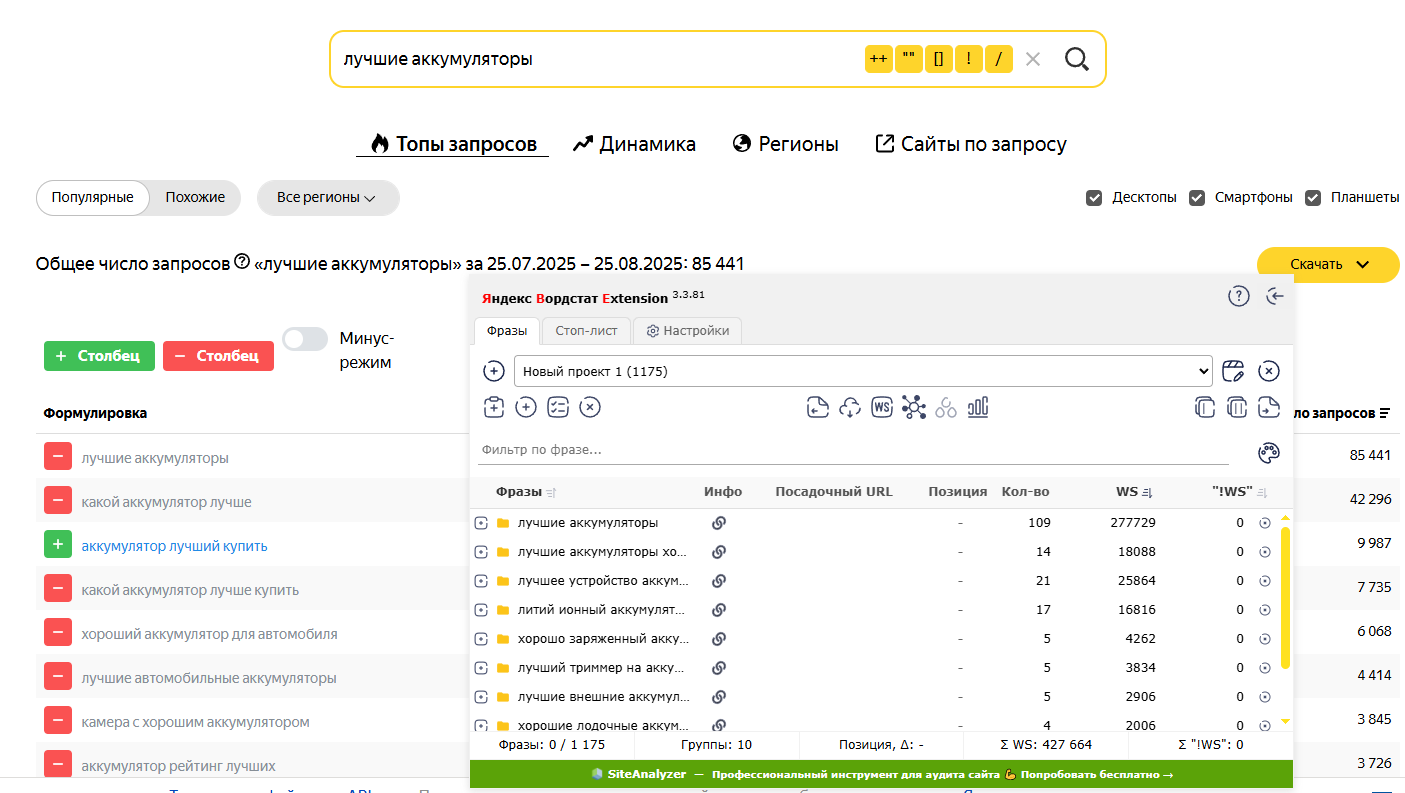
Task: Open the Сайты по запросу tab
Action: (x=971, y=144)
